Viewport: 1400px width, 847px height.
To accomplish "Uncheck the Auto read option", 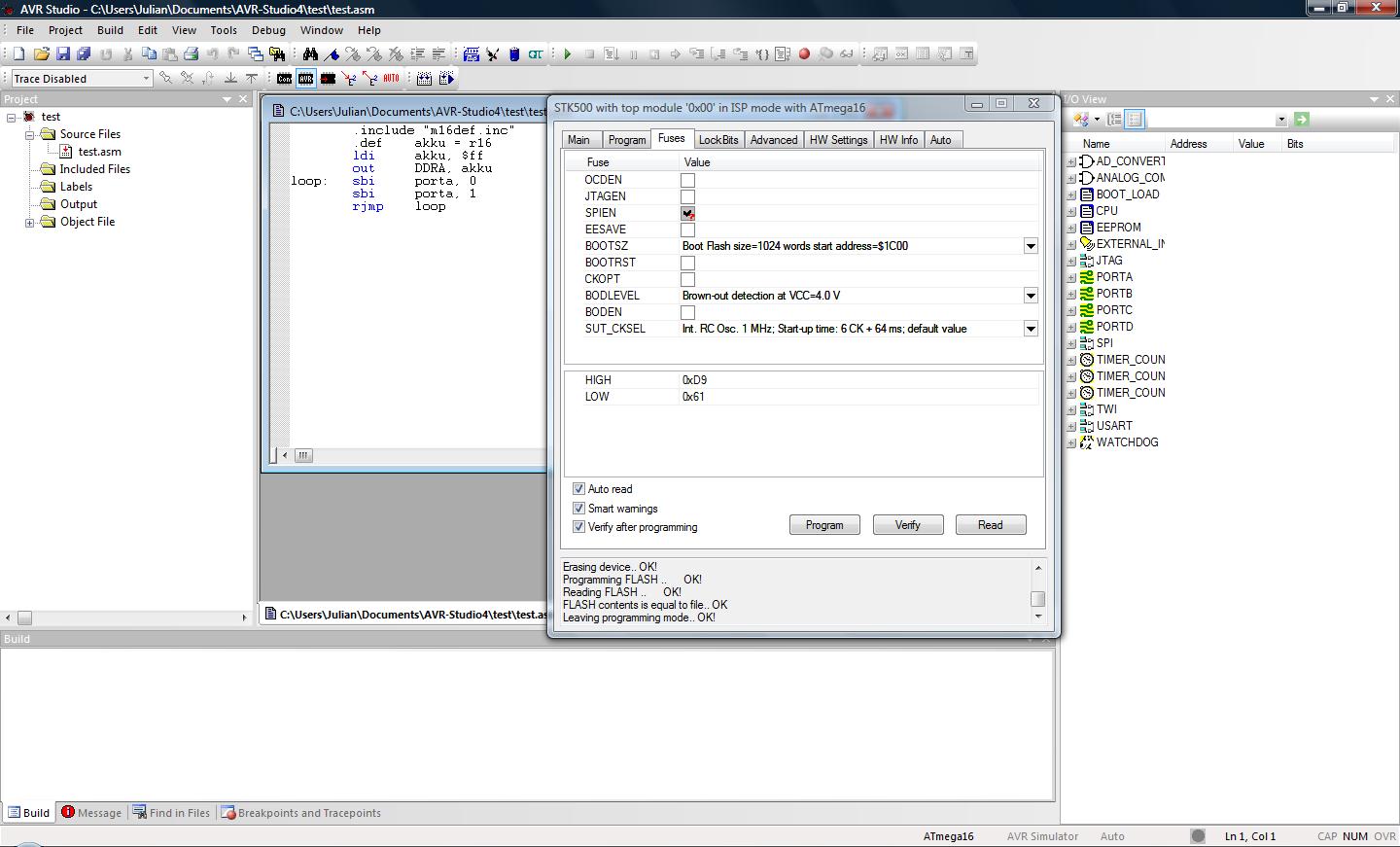I will coord(579,489).
